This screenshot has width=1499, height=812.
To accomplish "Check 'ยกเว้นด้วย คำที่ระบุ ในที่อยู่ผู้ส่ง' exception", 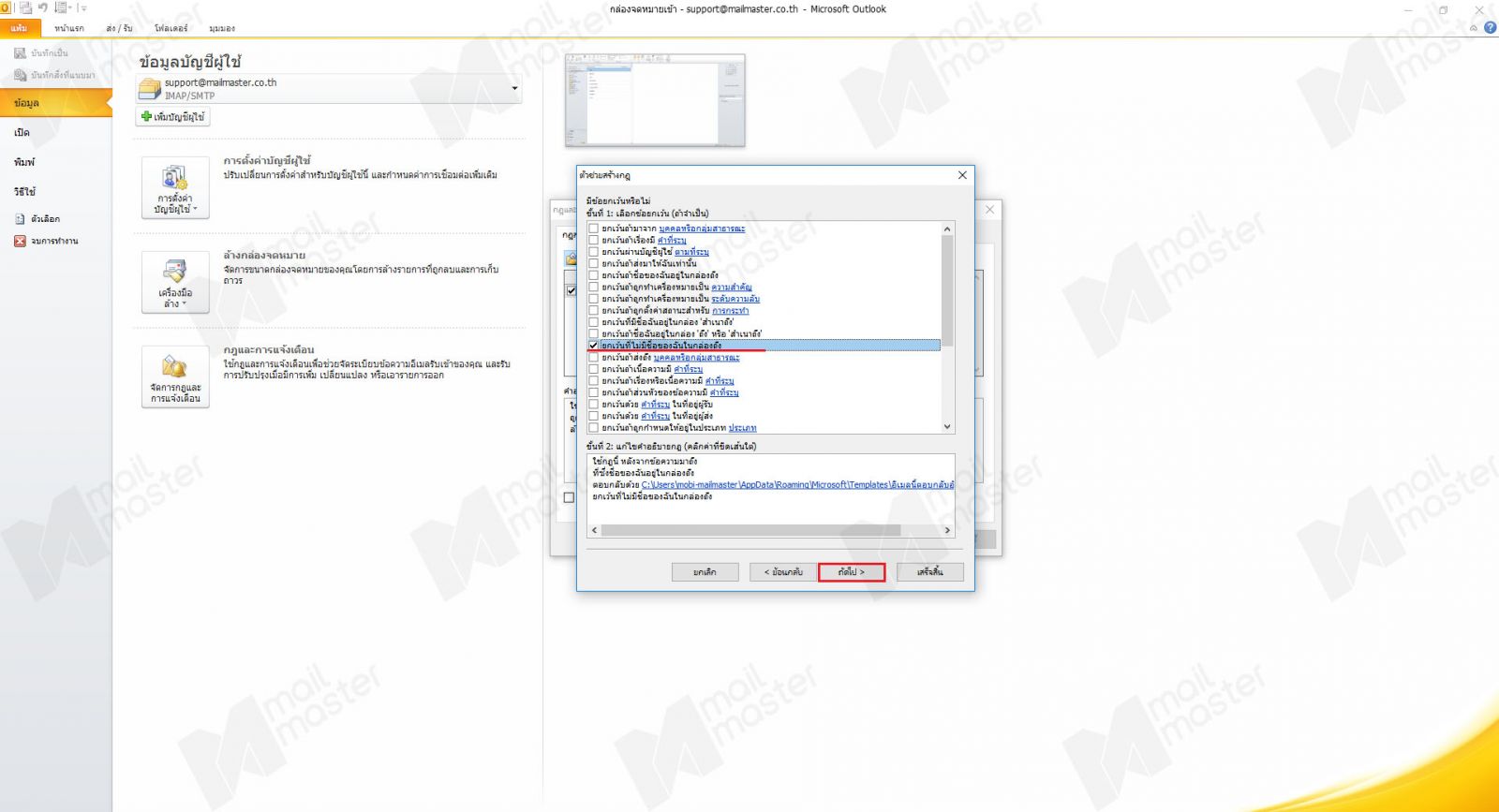I will tap(593, 416).
